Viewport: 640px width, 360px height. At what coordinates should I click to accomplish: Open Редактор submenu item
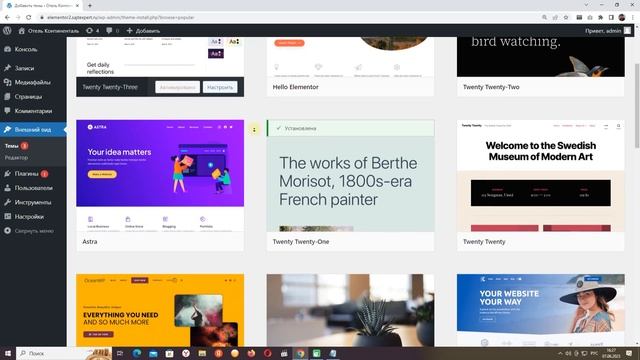point(16,158)
